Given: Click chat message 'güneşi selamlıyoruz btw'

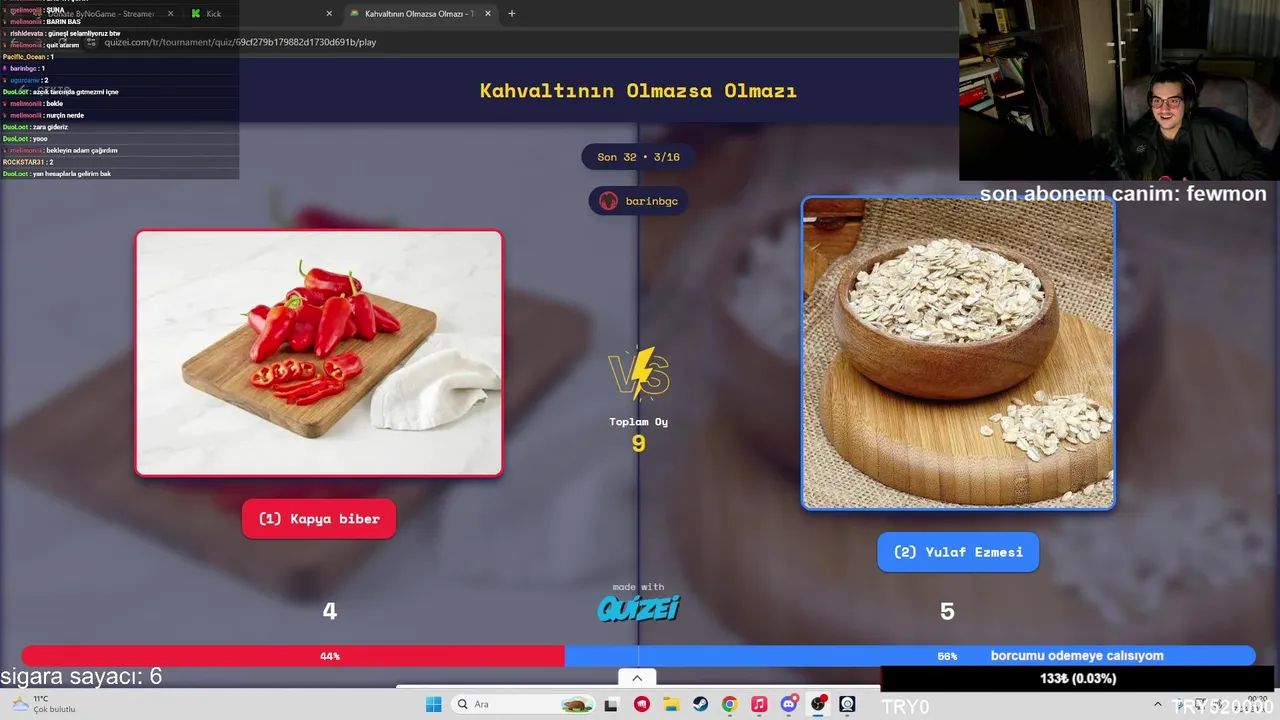Looking at the screenshot, I should click(84, 33).
